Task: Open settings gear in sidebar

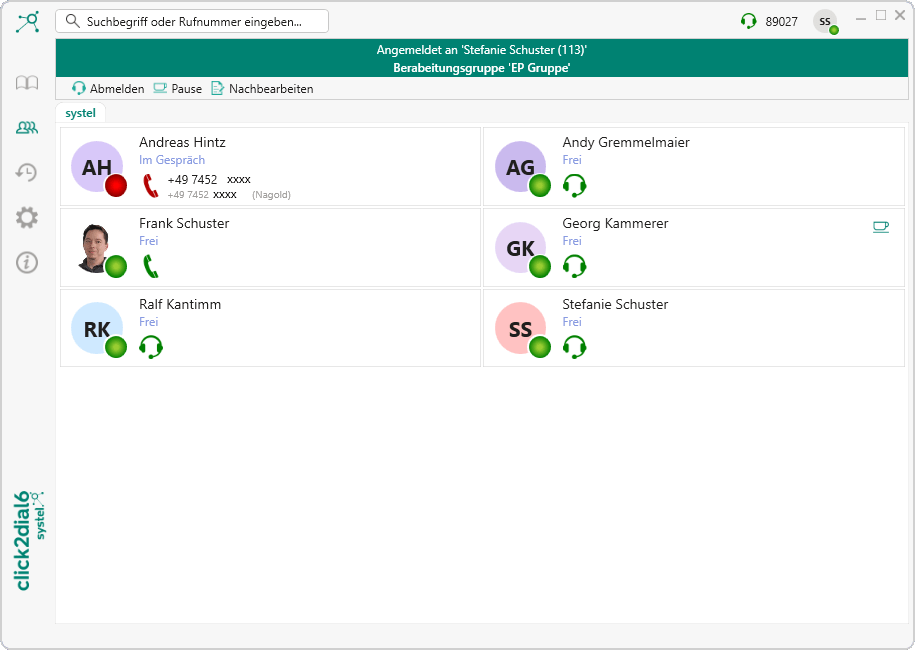Action: coord(27,217)
